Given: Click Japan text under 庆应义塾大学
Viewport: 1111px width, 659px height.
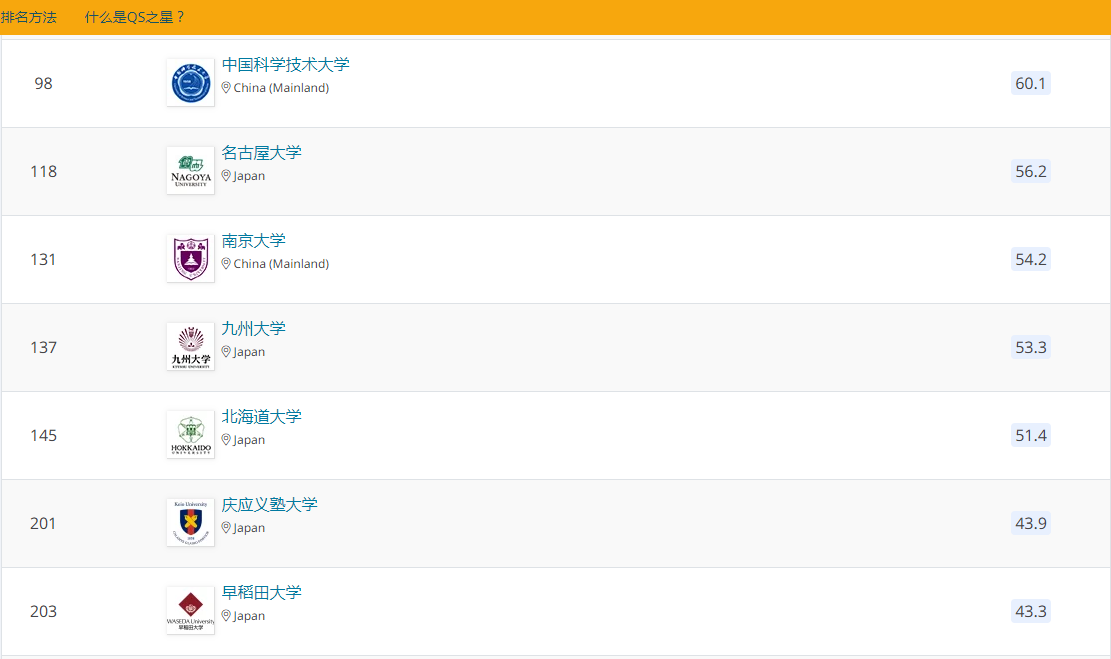Looking at the screenshot, I should [249, 527].
